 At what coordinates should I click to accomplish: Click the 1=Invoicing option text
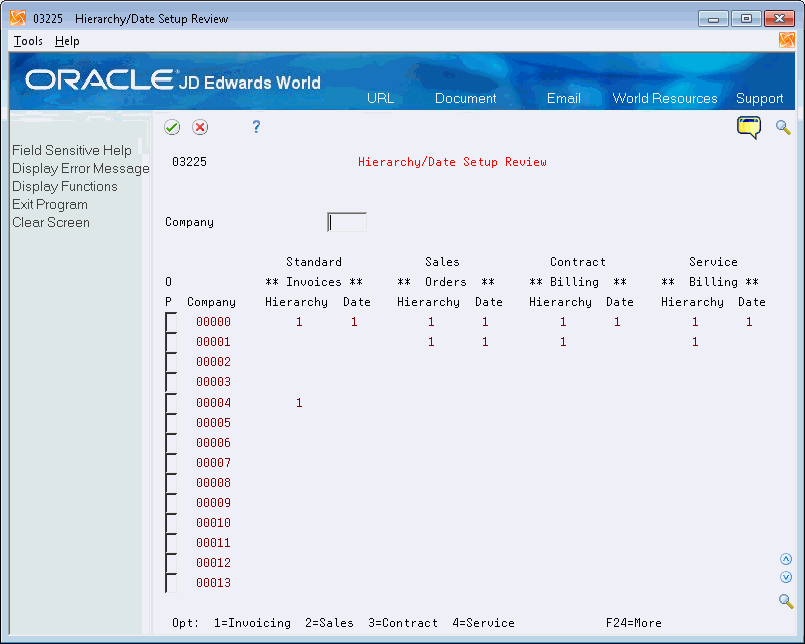(252, 623)
